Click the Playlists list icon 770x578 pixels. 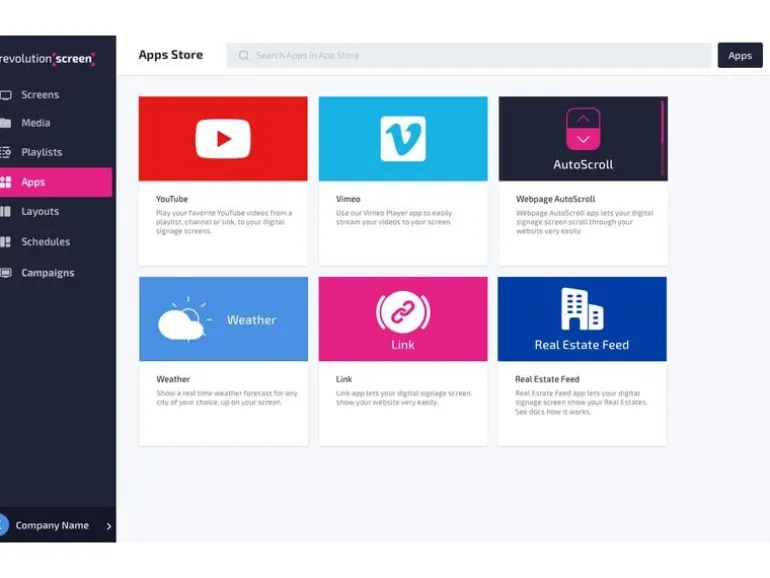tap(5, 152)
